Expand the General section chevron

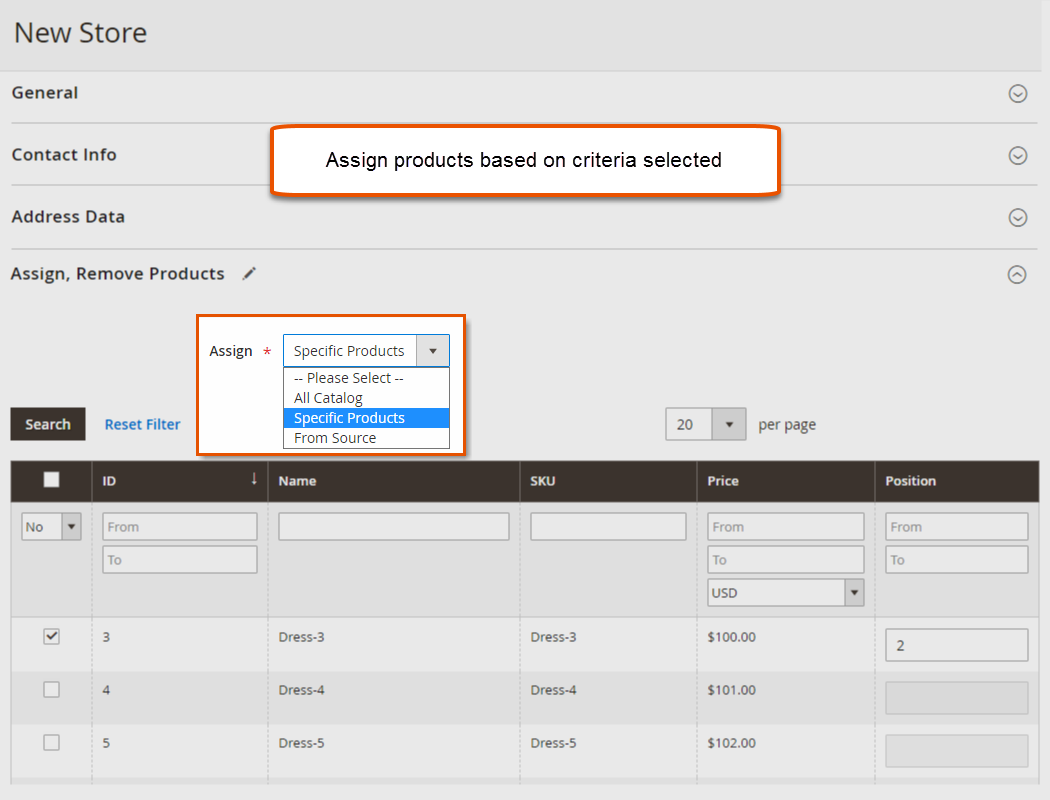tap(1017, 93)
